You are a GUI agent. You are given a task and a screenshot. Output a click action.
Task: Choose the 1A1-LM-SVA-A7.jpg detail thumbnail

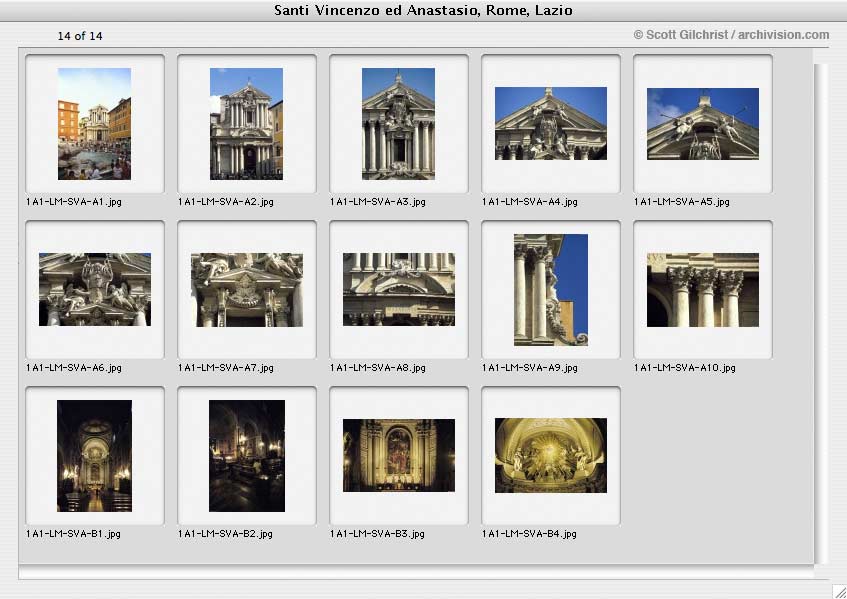(247, 290)
